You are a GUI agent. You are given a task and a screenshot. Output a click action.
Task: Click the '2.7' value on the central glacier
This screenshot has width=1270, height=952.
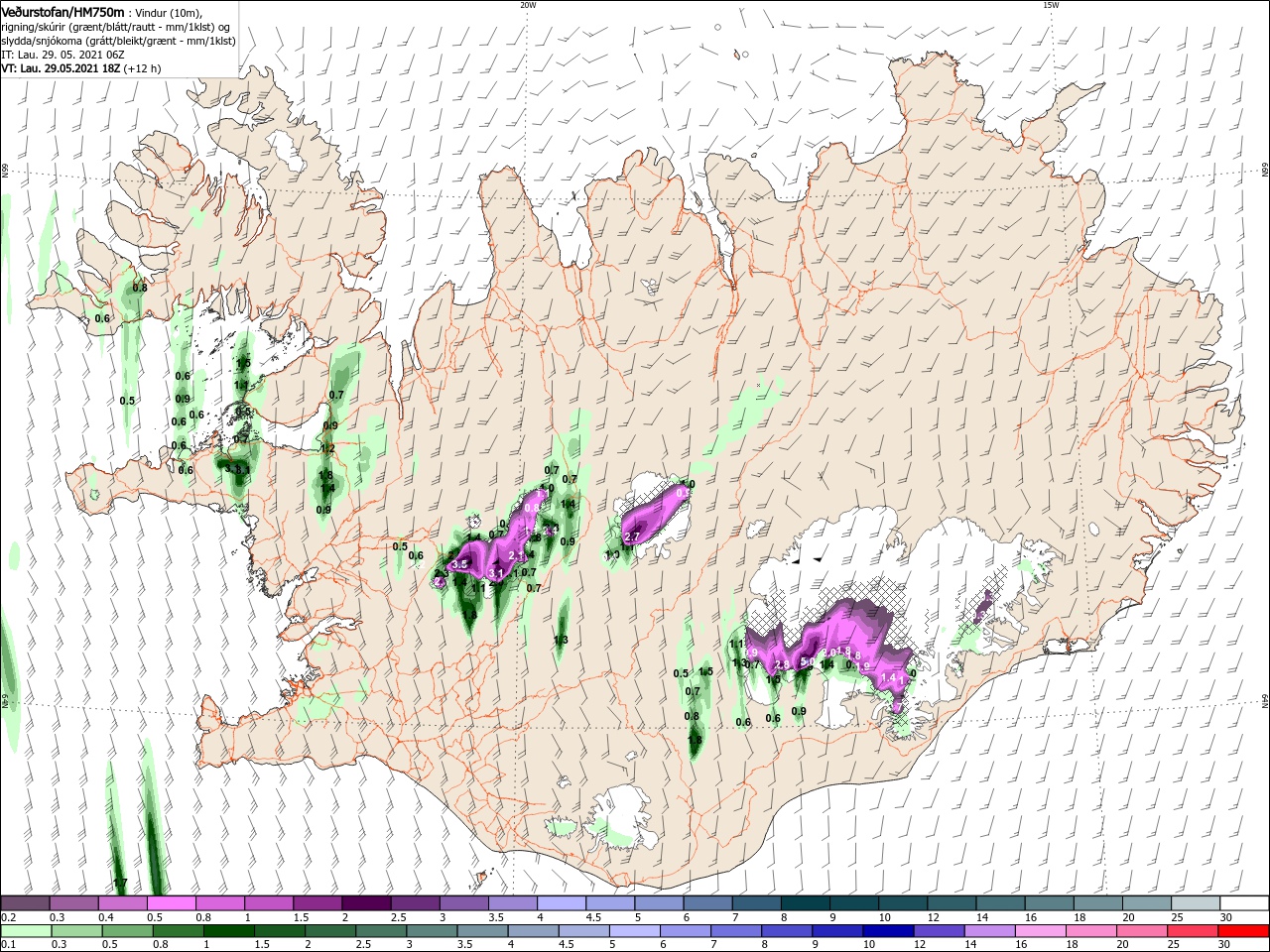[x=632, y=536]
